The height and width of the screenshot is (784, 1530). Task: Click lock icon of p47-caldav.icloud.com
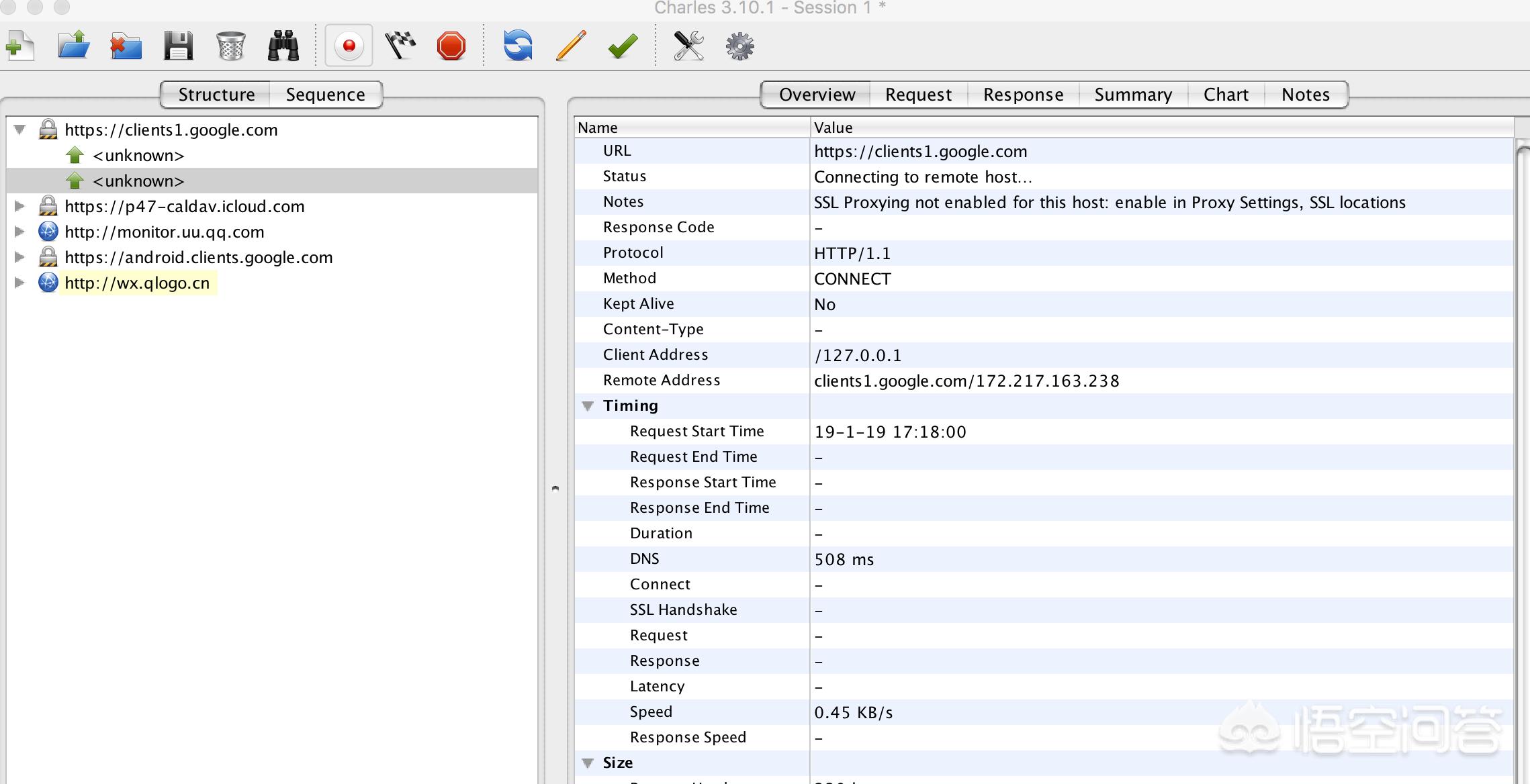pos(48,205)
